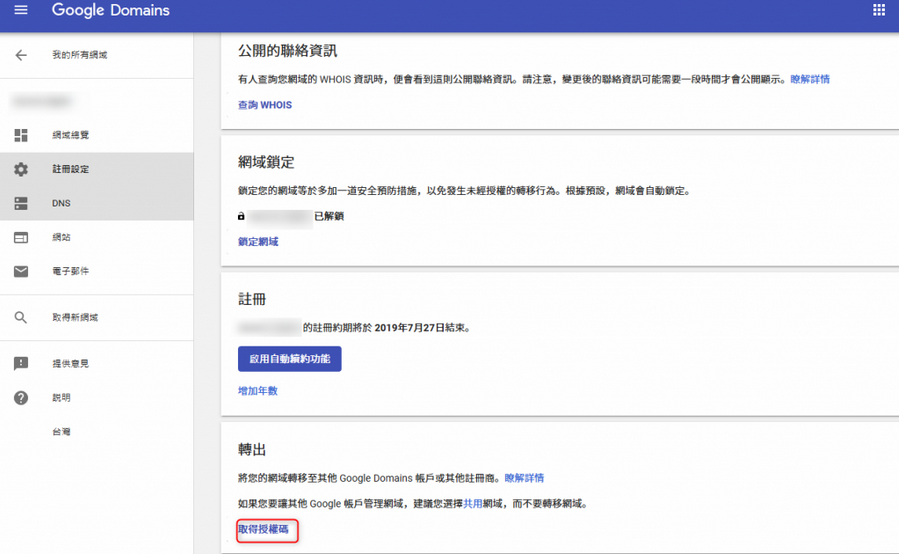The image size is (899, 554).
Task: Open 瞭解詳情 link in 公開的聯絡資訊
Action: [810, 79]
